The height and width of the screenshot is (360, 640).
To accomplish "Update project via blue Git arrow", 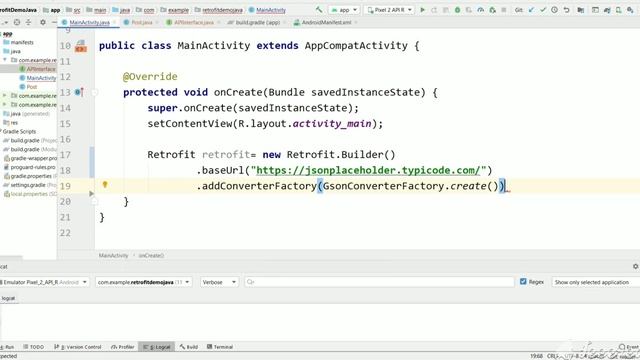I will 531,9.
